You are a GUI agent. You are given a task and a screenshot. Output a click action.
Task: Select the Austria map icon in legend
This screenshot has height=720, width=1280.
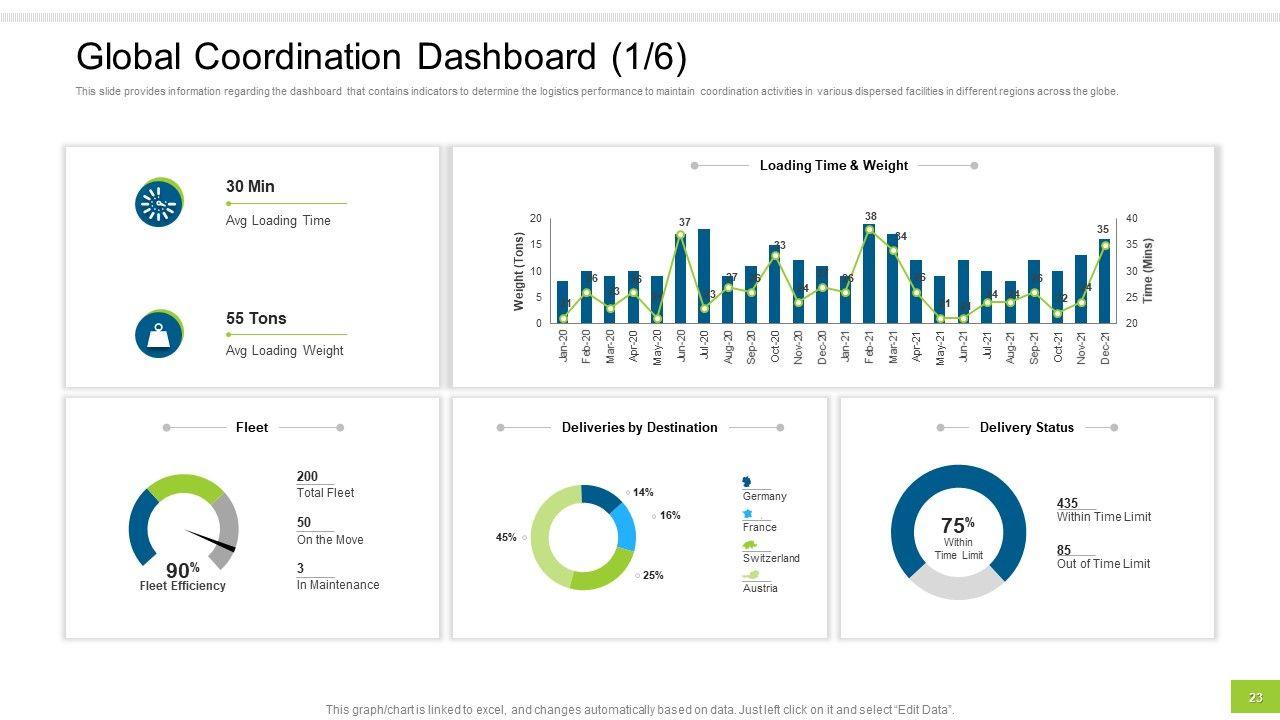751,575
